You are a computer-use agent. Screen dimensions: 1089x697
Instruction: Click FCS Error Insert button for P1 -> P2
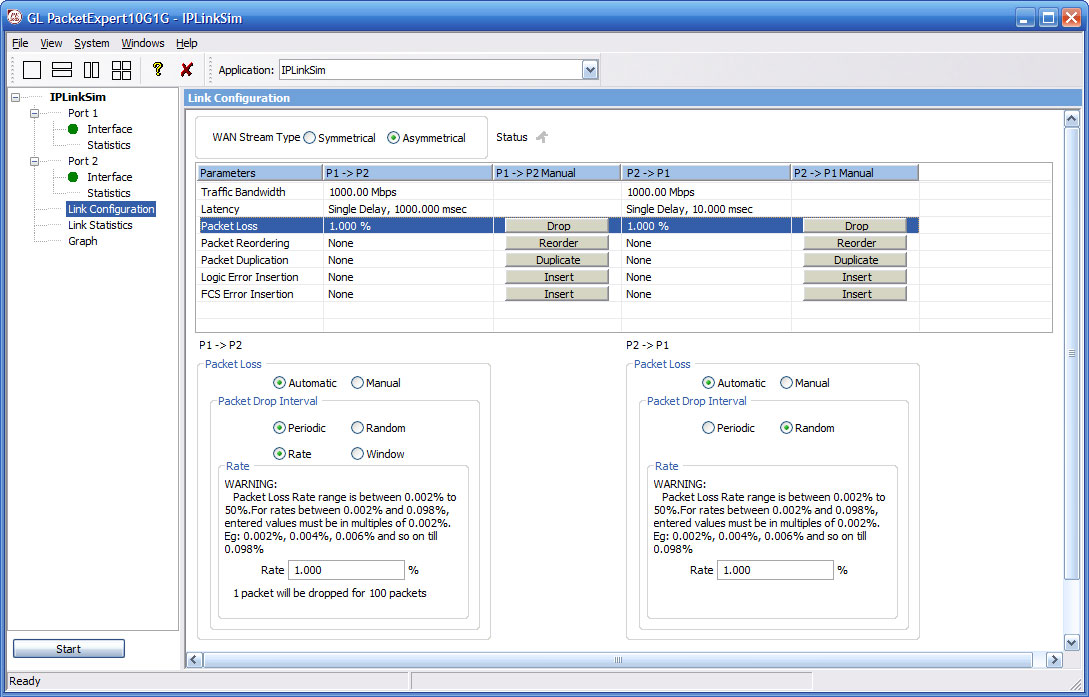557,294
